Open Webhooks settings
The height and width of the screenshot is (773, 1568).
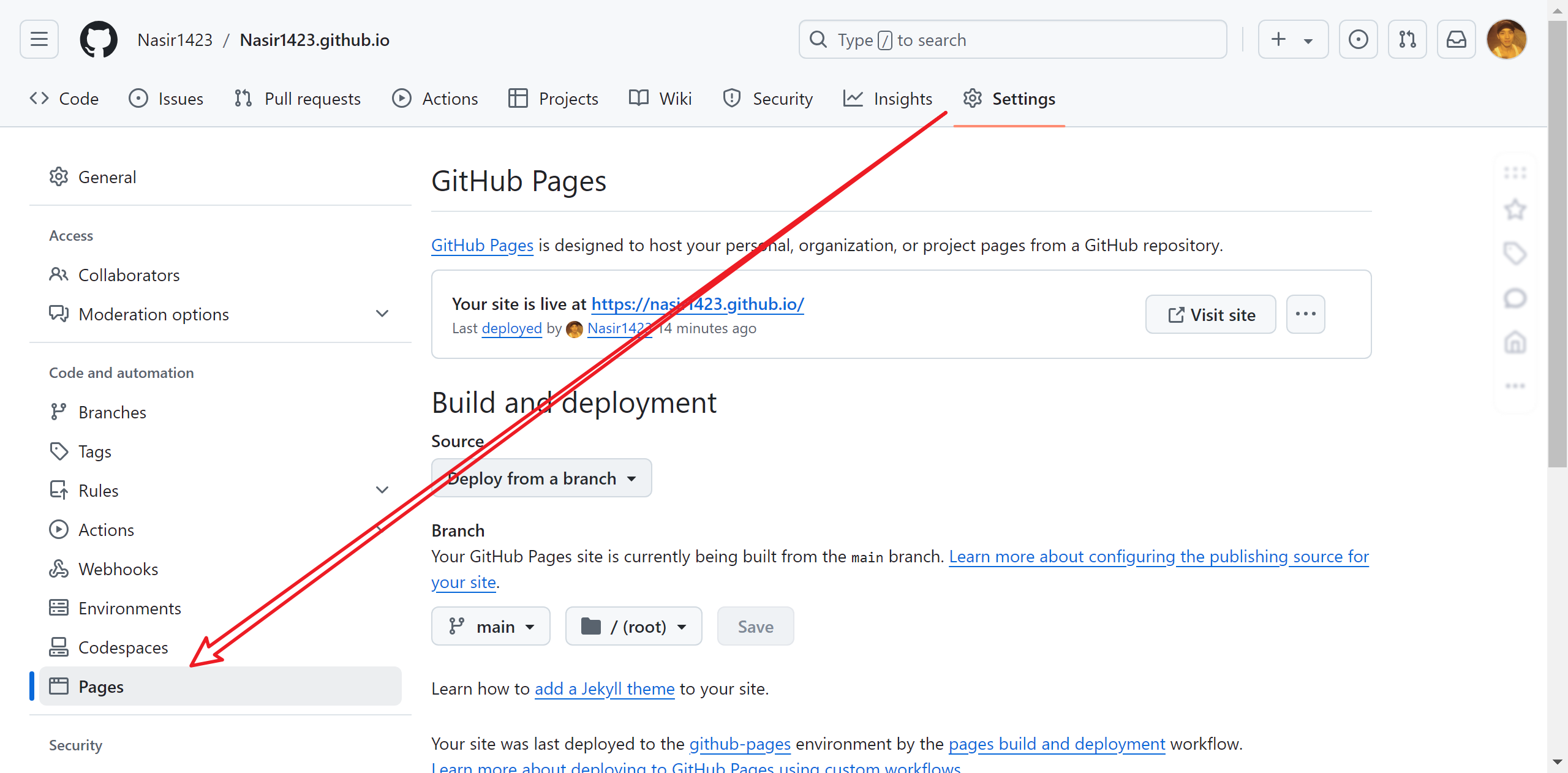[x=220, y=569]
